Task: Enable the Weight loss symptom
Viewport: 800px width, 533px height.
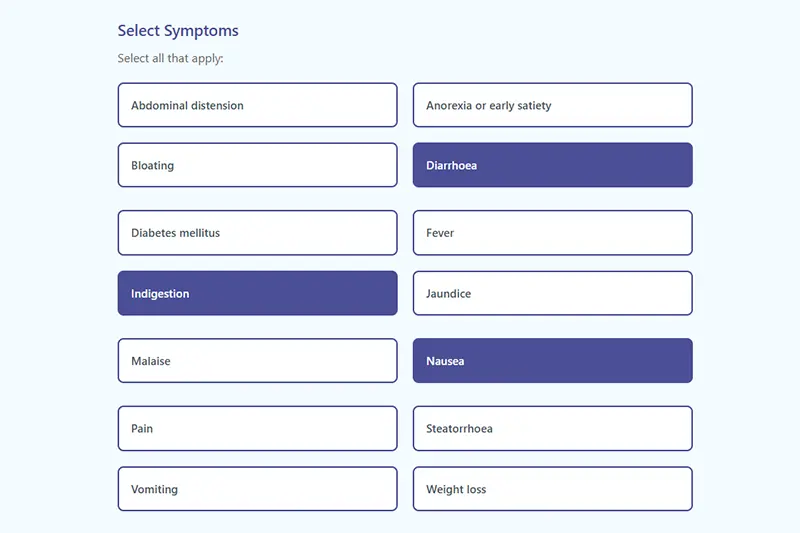Action: [552, 489]
